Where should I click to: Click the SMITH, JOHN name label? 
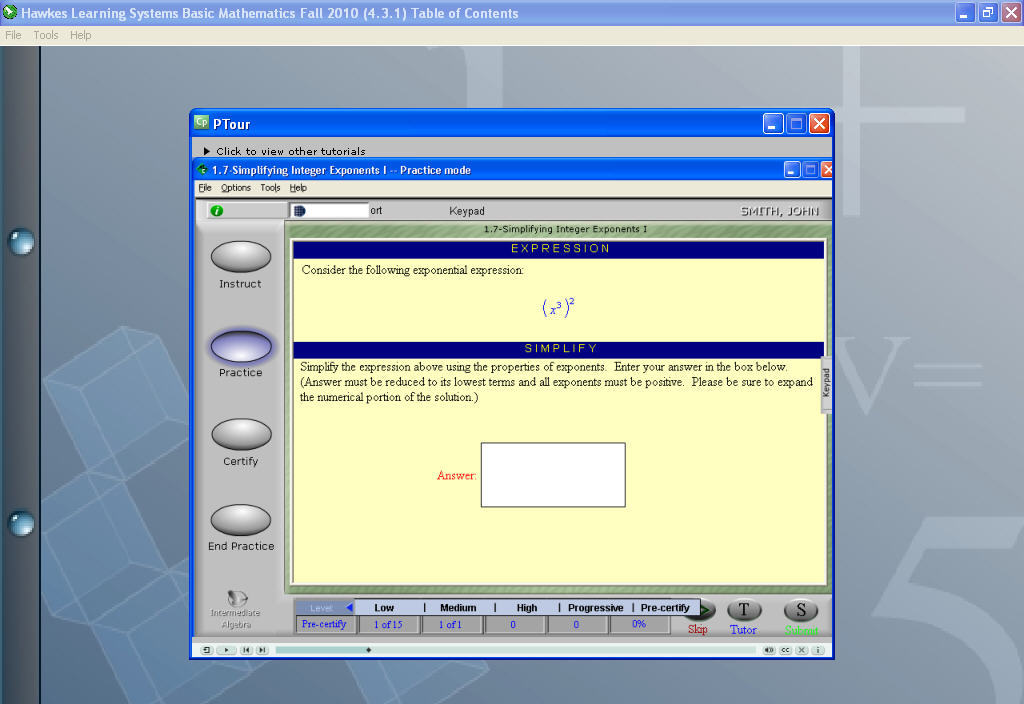click(x=780, y=211)
